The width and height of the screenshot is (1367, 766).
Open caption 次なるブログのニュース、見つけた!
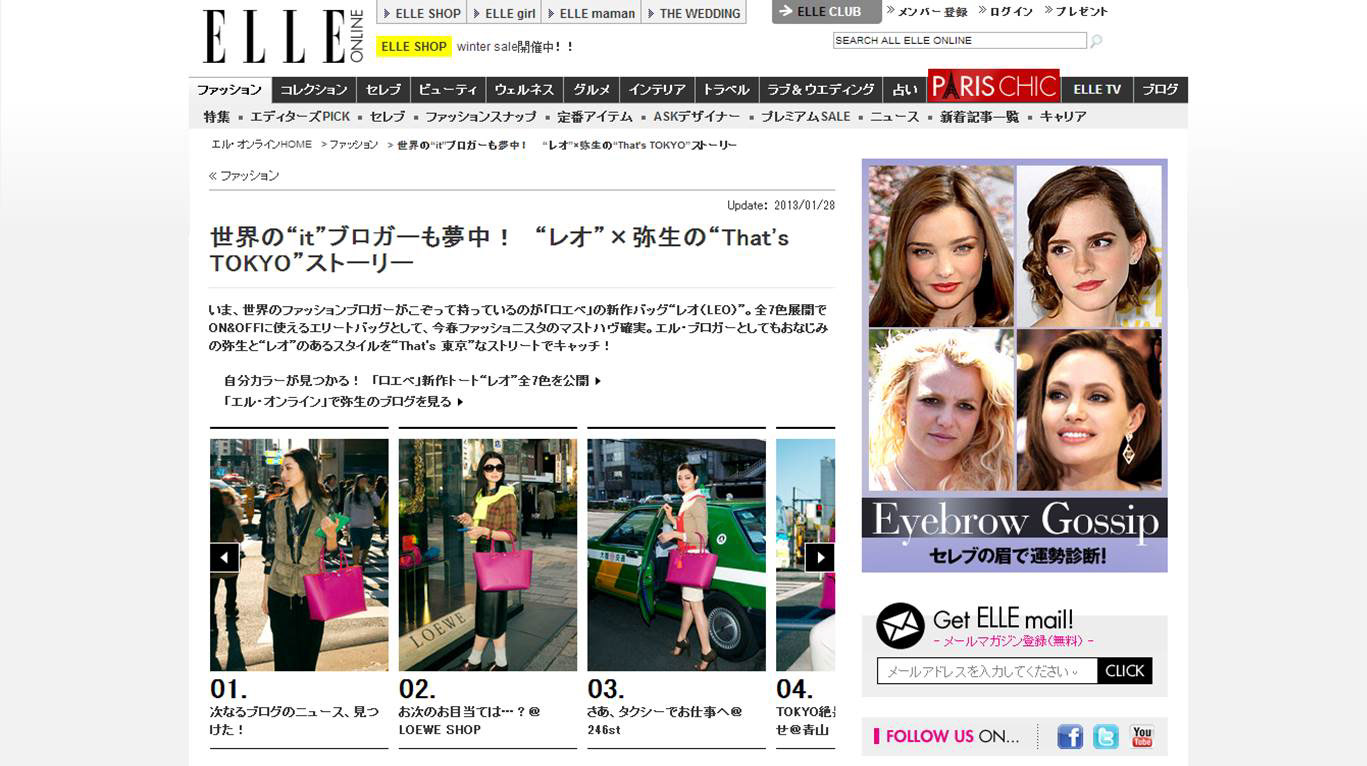(x=295, y=721)
